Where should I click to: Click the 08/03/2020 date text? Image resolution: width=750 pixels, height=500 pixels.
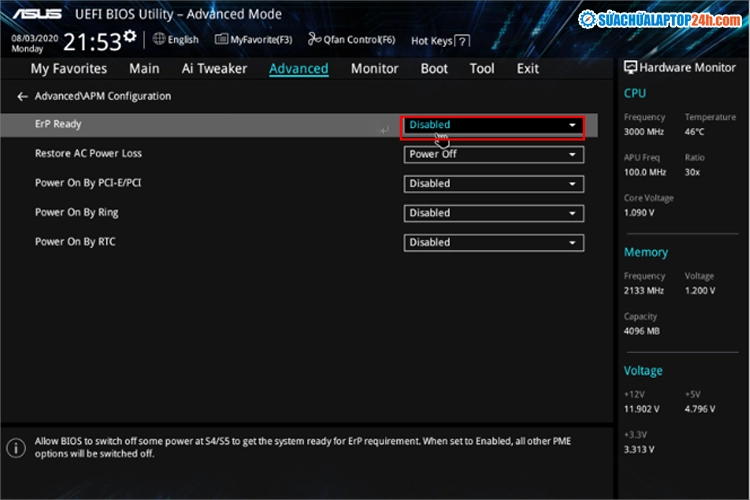click(x=34, y=38)
